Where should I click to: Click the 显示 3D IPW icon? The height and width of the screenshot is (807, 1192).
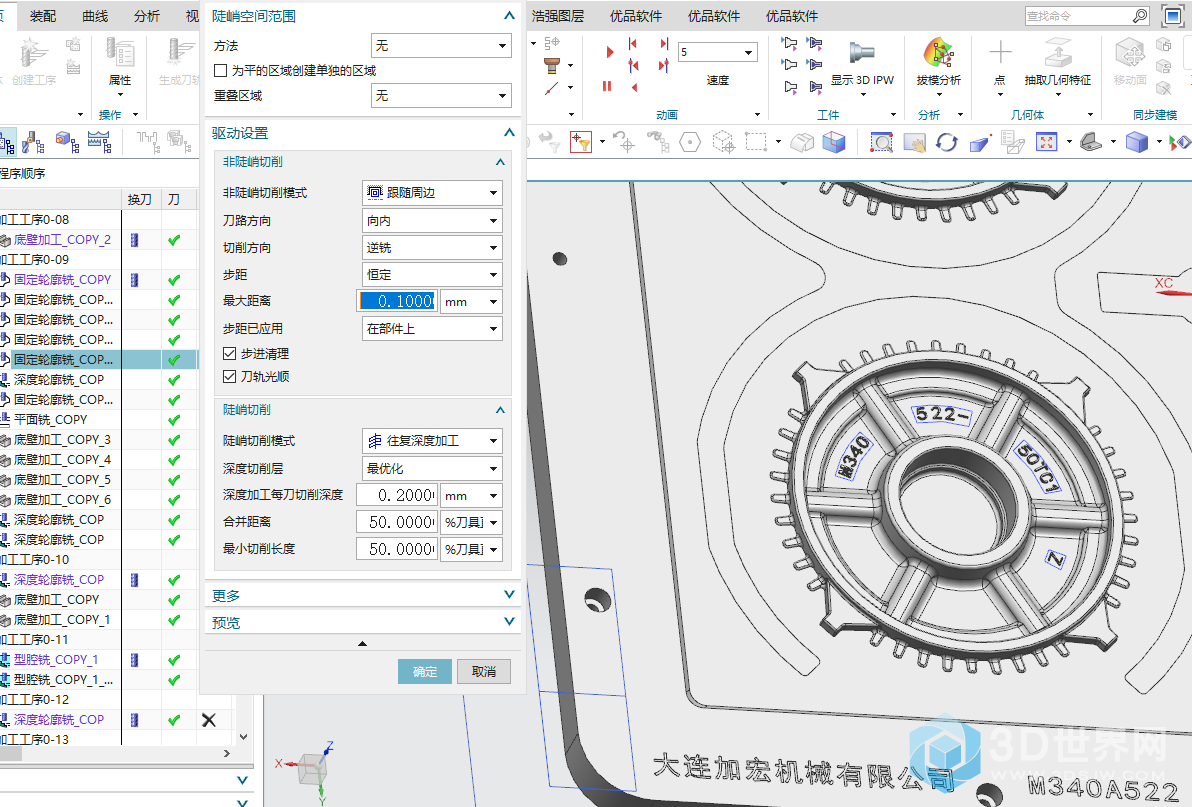coord(862,54)
